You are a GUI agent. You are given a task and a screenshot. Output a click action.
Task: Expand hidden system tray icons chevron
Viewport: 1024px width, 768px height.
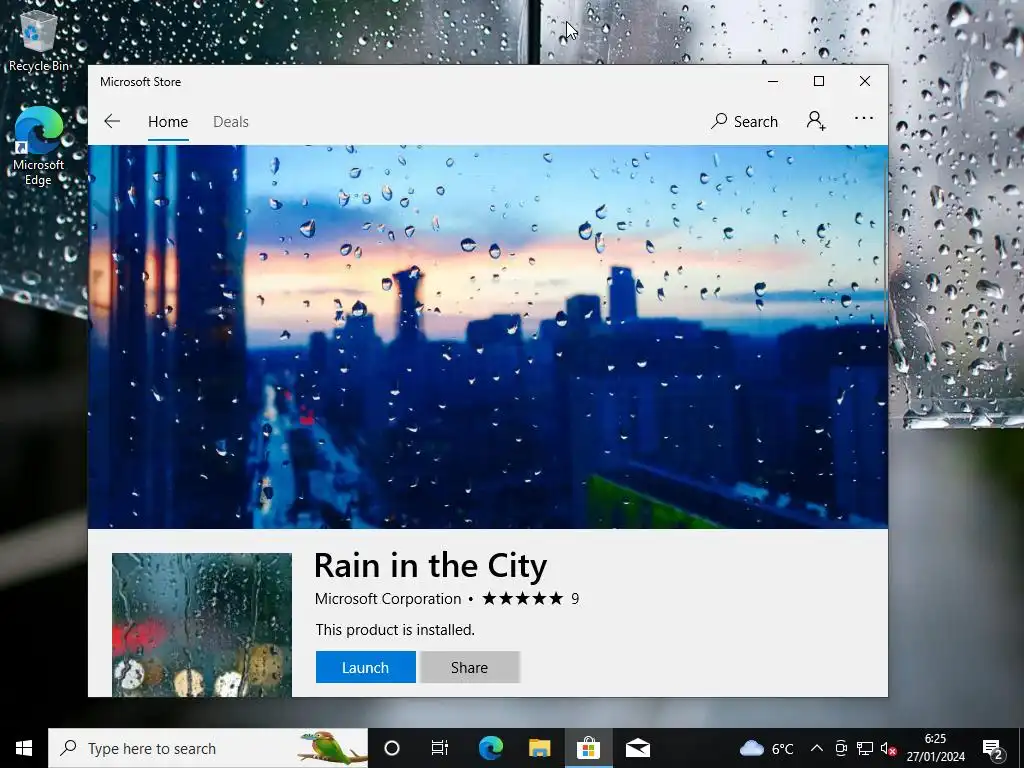[816, 748]
